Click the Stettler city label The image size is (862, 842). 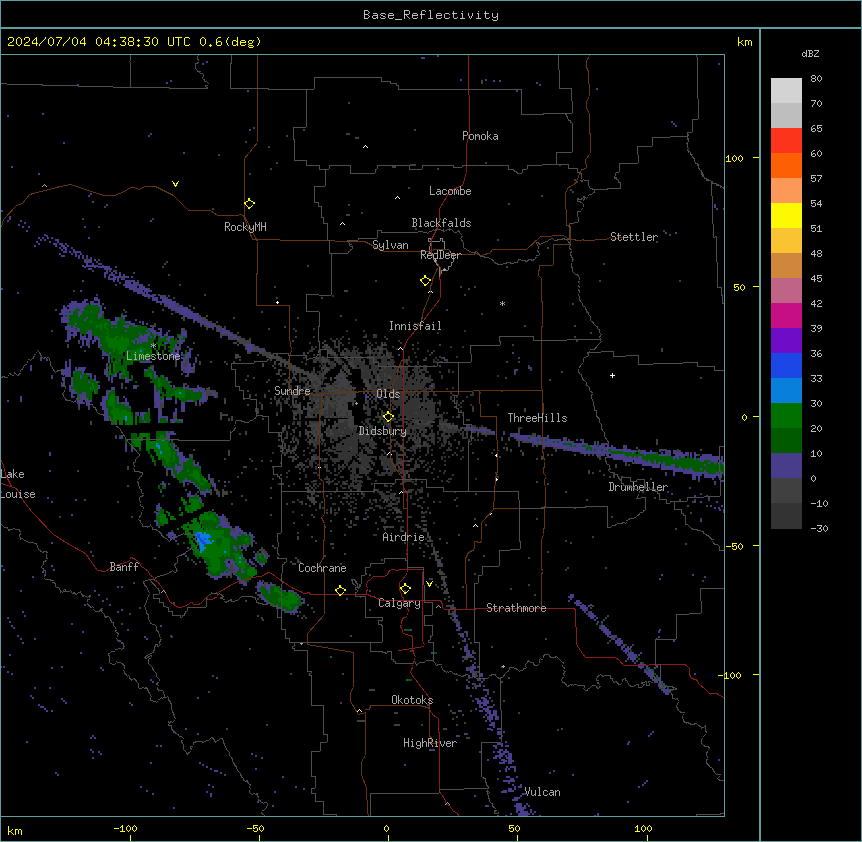point(634,237)
